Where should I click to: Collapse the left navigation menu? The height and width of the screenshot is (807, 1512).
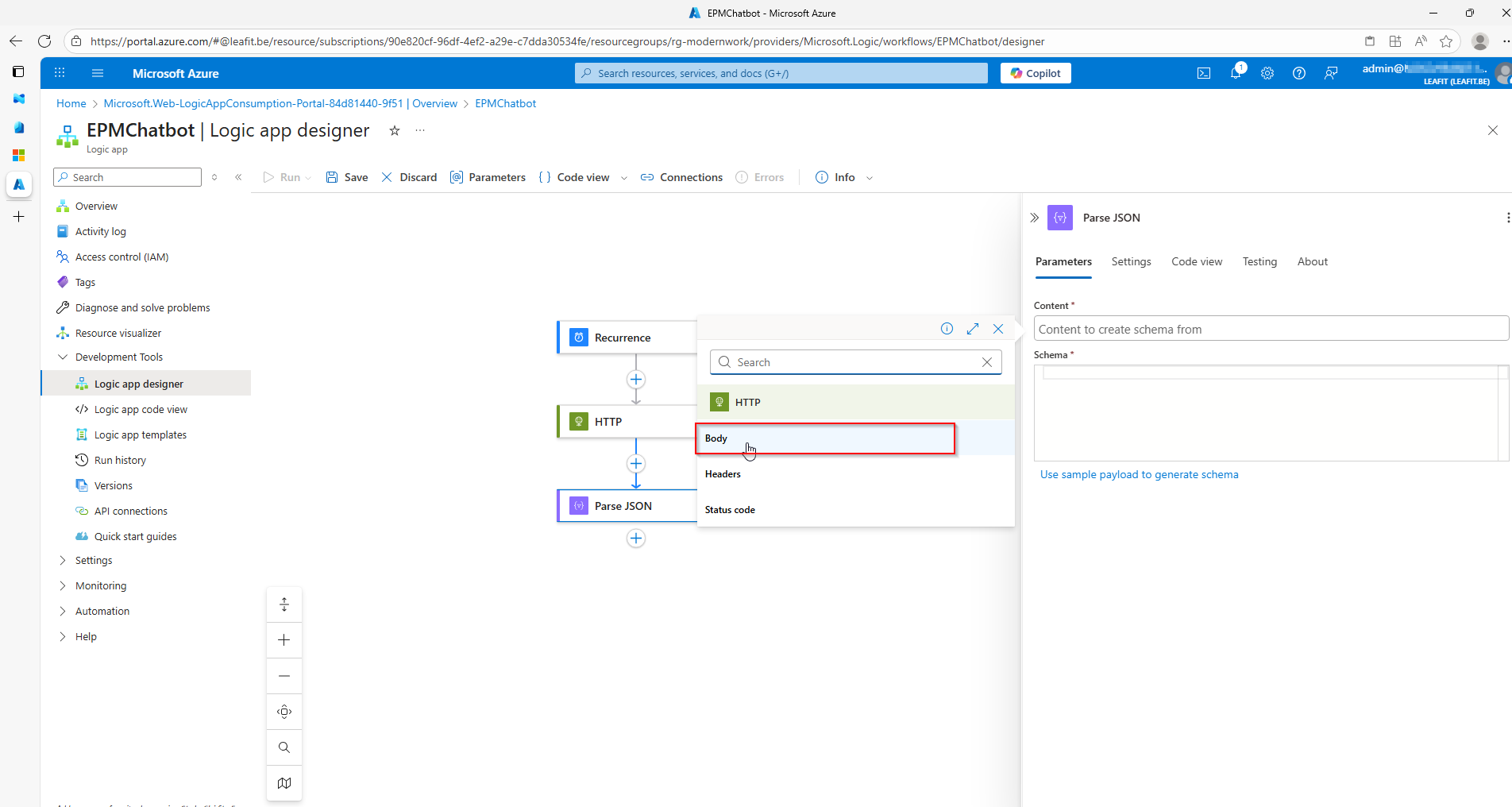238,177
